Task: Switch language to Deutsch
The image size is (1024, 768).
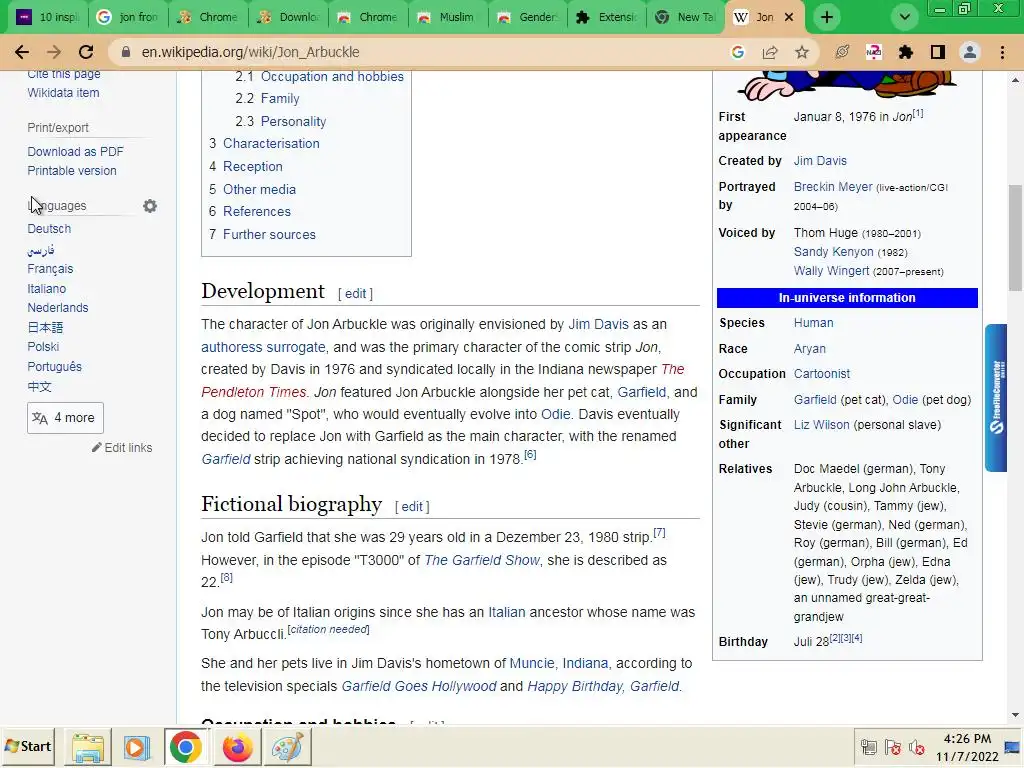Action: coord(49,229)
